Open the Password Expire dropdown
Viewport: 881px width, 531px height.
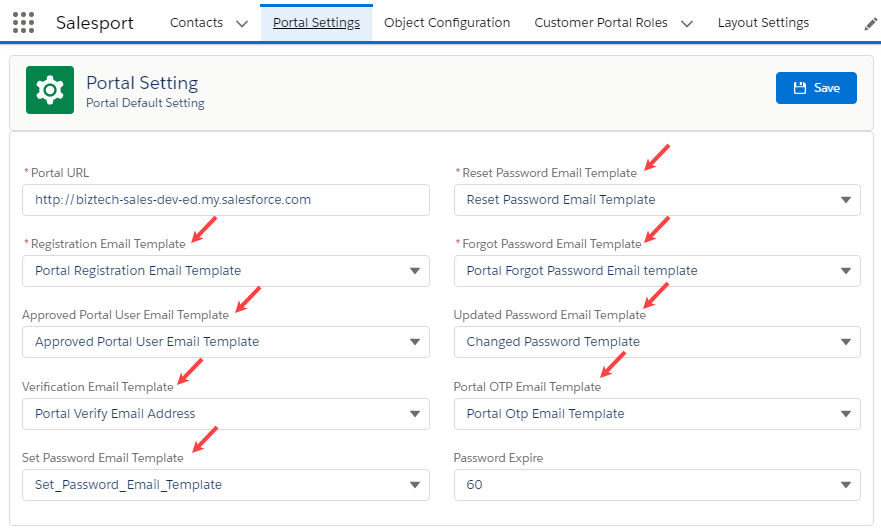coord(657,485)
